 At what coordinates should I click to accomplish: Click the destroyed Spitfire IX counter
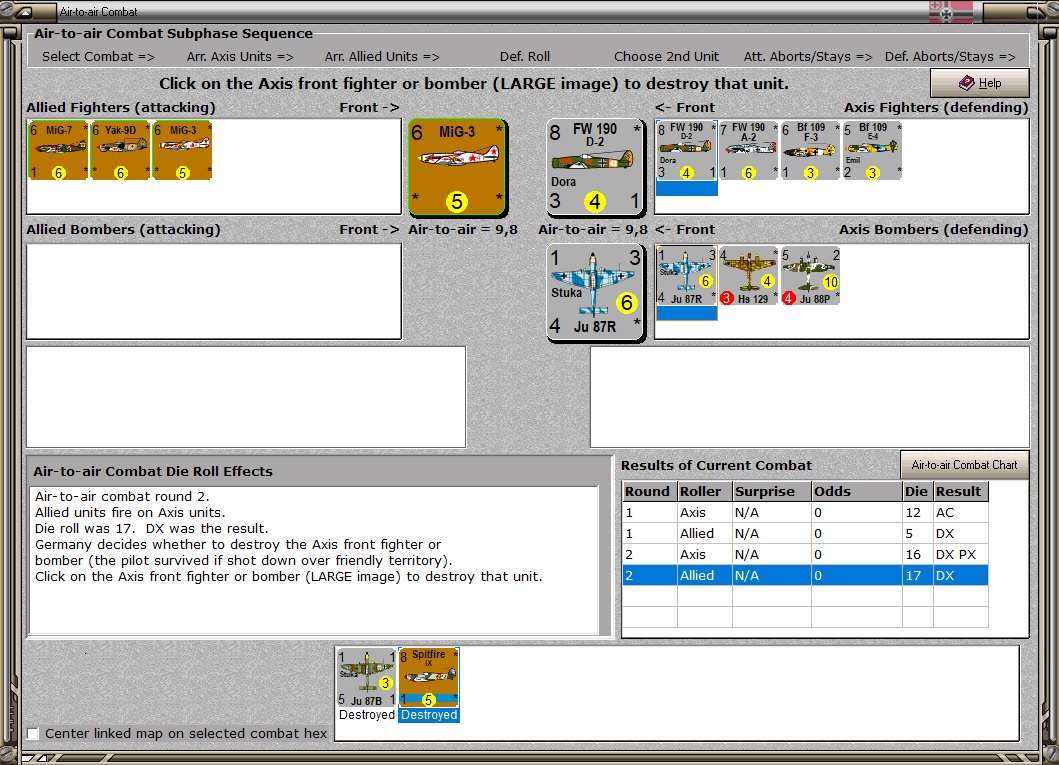pyautogui.click(x=429, y=677)
